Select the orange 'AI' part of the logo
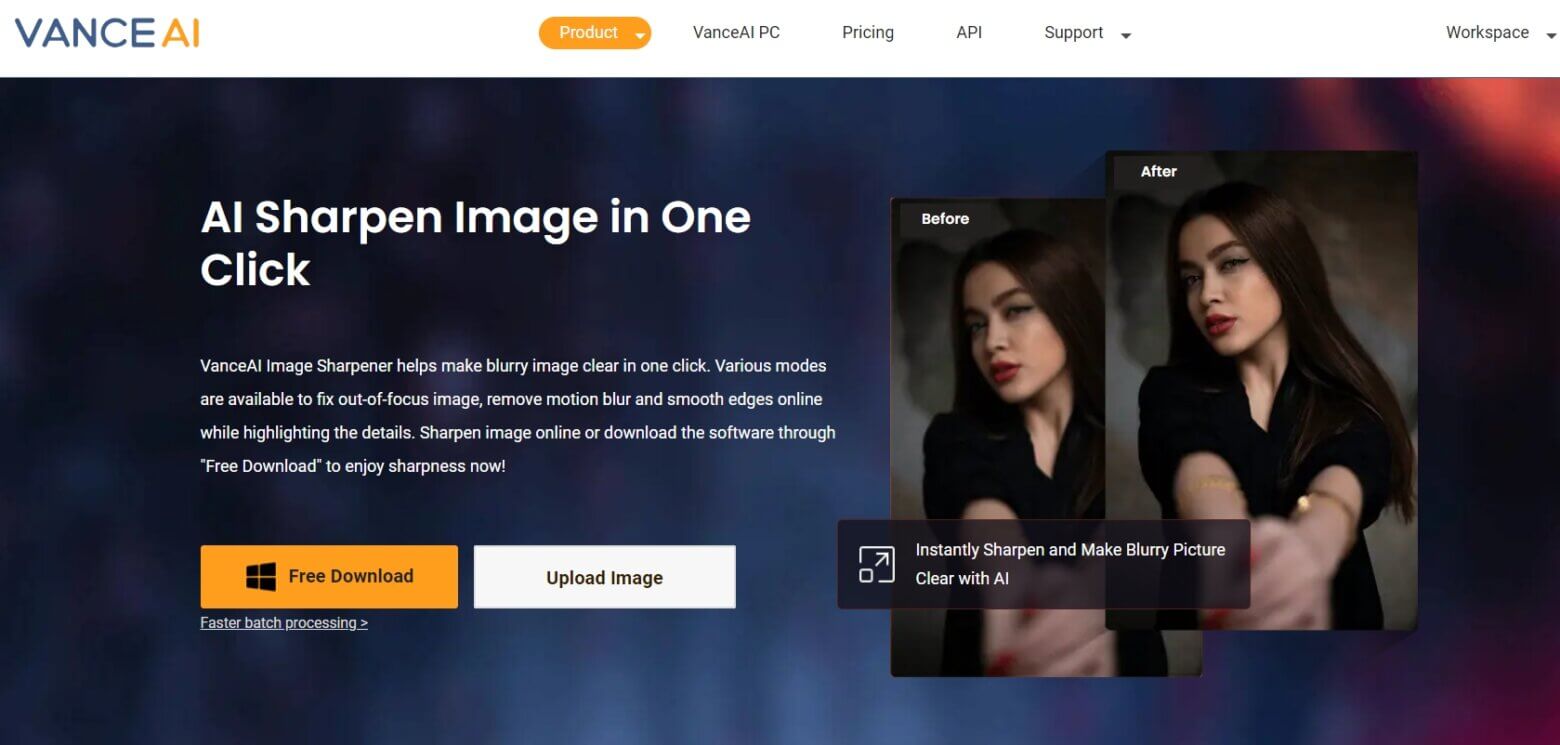 click(x=180, y=32)
